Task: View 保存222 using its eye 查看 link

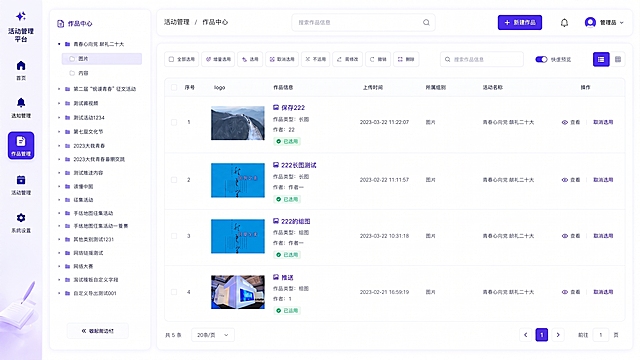Action: coord(571,122)
